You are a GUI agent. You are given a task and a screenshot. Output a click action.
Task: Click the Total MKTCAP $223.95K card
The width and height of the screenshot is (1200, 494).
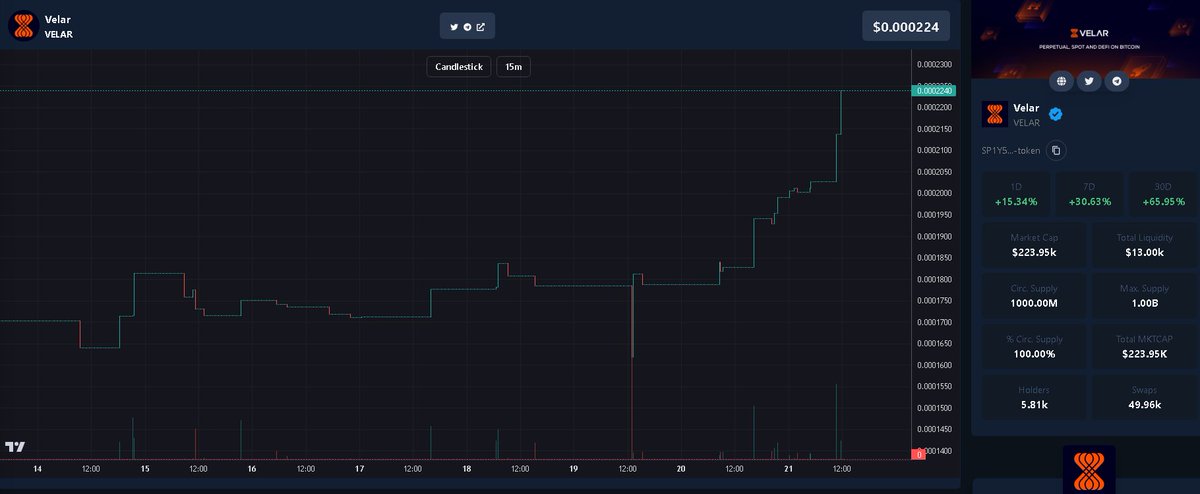1144,346
